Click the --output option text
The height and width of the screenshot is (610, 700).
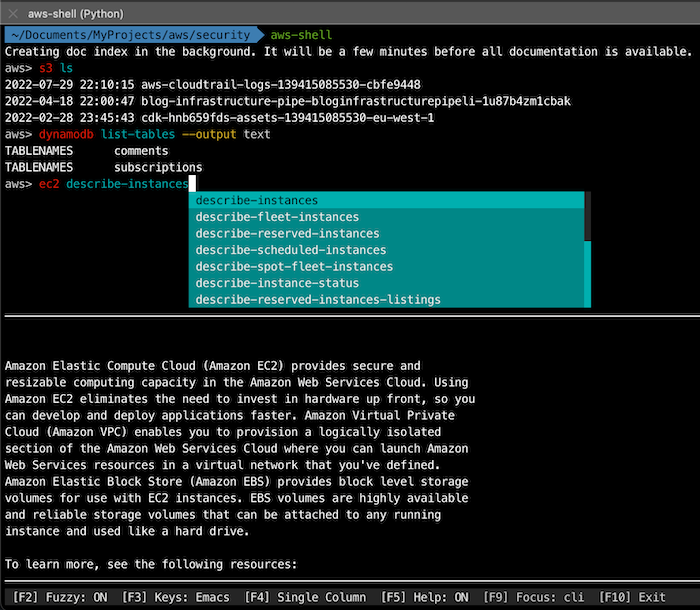click(x=209, y=134)
